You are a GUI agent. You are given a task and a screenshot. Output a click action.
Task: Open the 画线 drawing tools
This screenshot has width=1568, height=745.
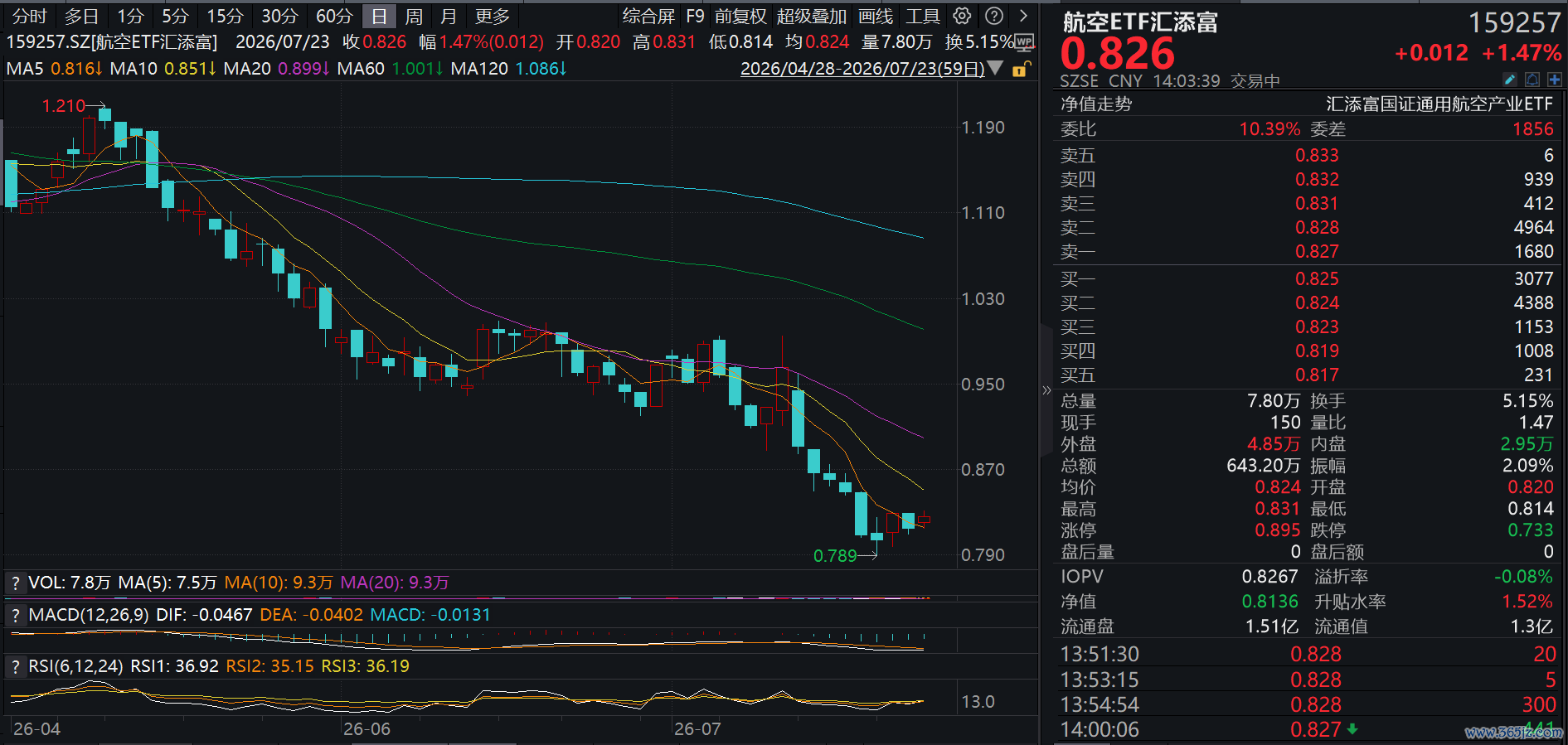(876, 17)
